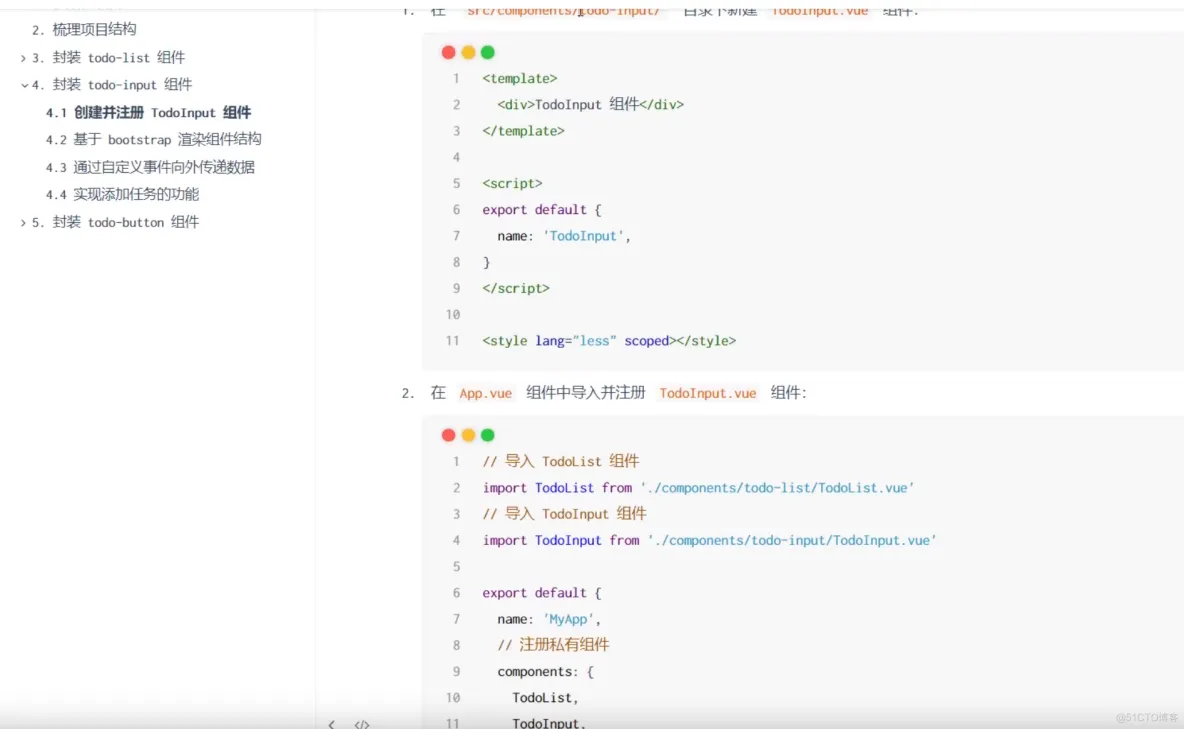The height and width of the screenshot is (729, 1184).
Task: Click the </template> closing tag line
Action: pyautogui.click(x=523, y=131)
